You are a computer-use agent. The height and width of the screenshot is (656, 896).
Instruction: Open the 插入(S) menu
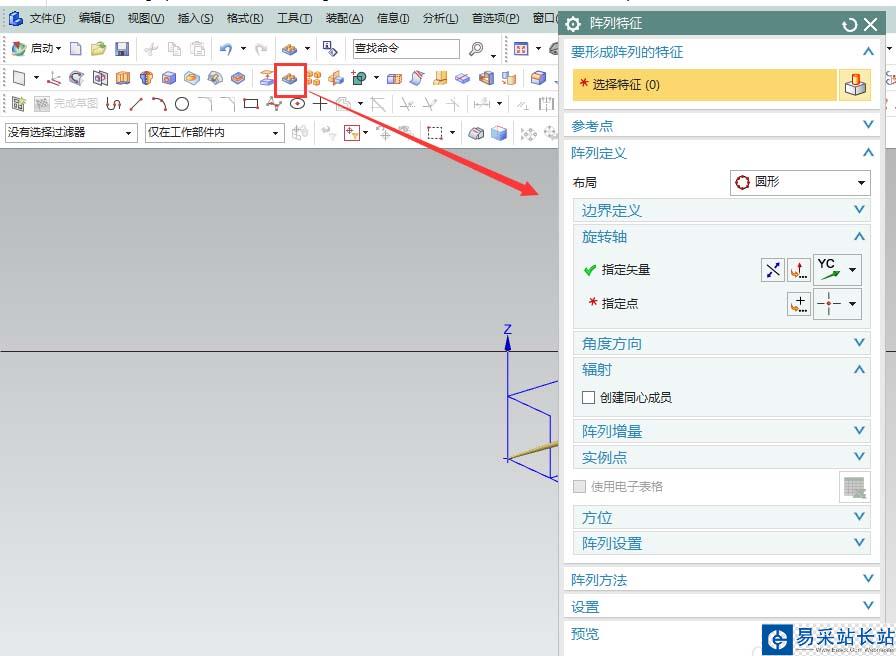(x=195, y=18)
